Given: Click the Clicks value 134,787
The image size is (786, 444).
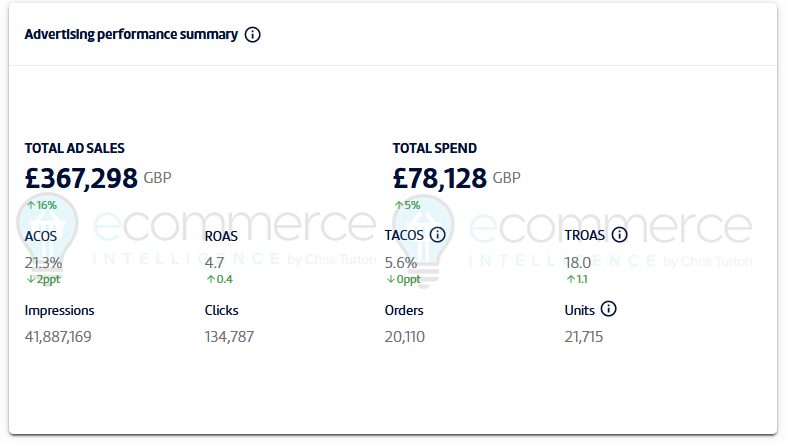Looking at the screenshot, I should point(229,337).
